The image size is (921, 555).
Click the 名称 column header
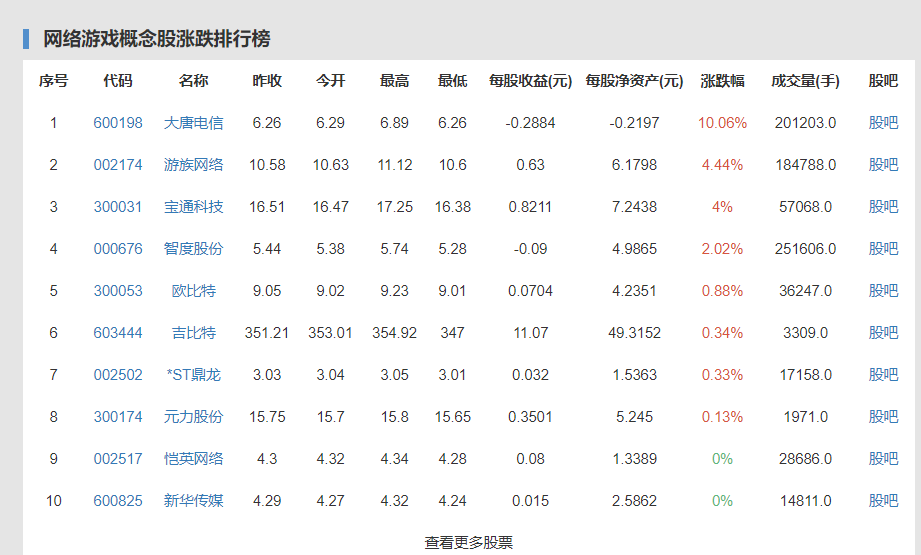tap(193, 81)
